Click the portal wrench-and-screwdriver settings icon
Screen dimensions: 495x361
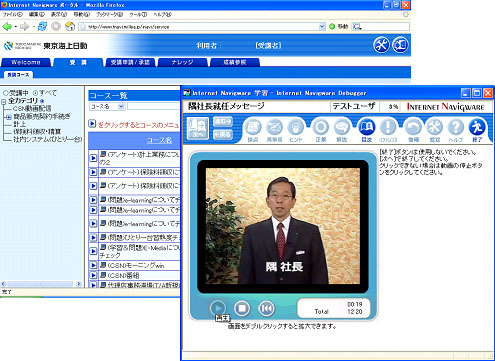pyautogui.click(x=381, y=45)
